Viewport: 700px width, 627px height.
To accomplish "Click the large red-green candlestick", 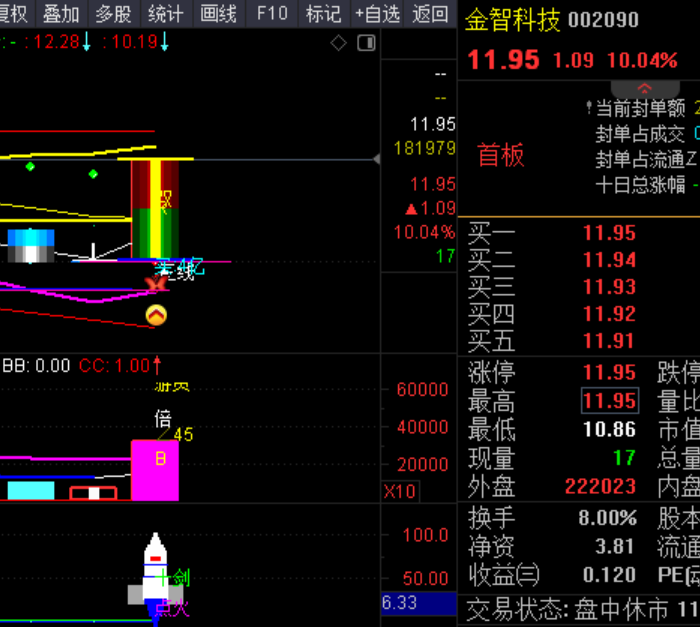I will (155, 208).
